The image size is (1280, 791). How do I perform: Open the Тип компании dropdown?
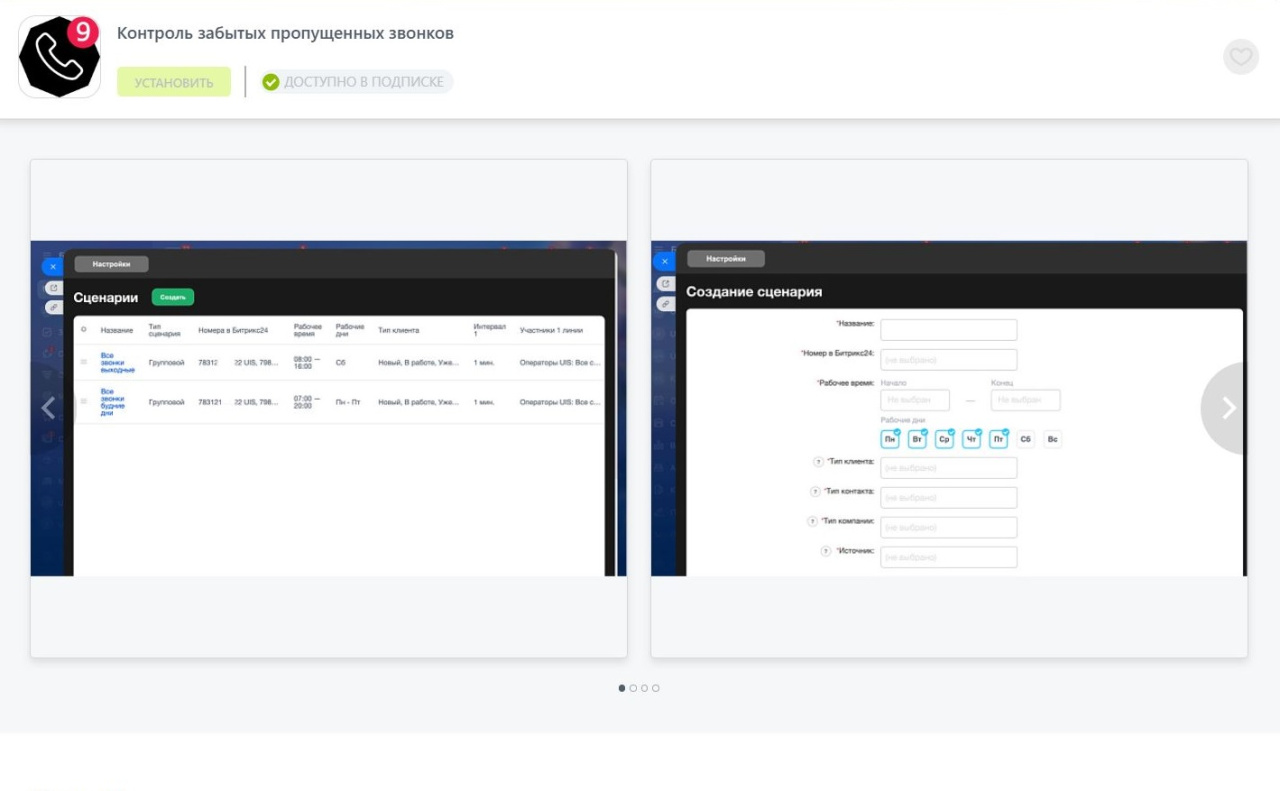click(x=948, y=527)
